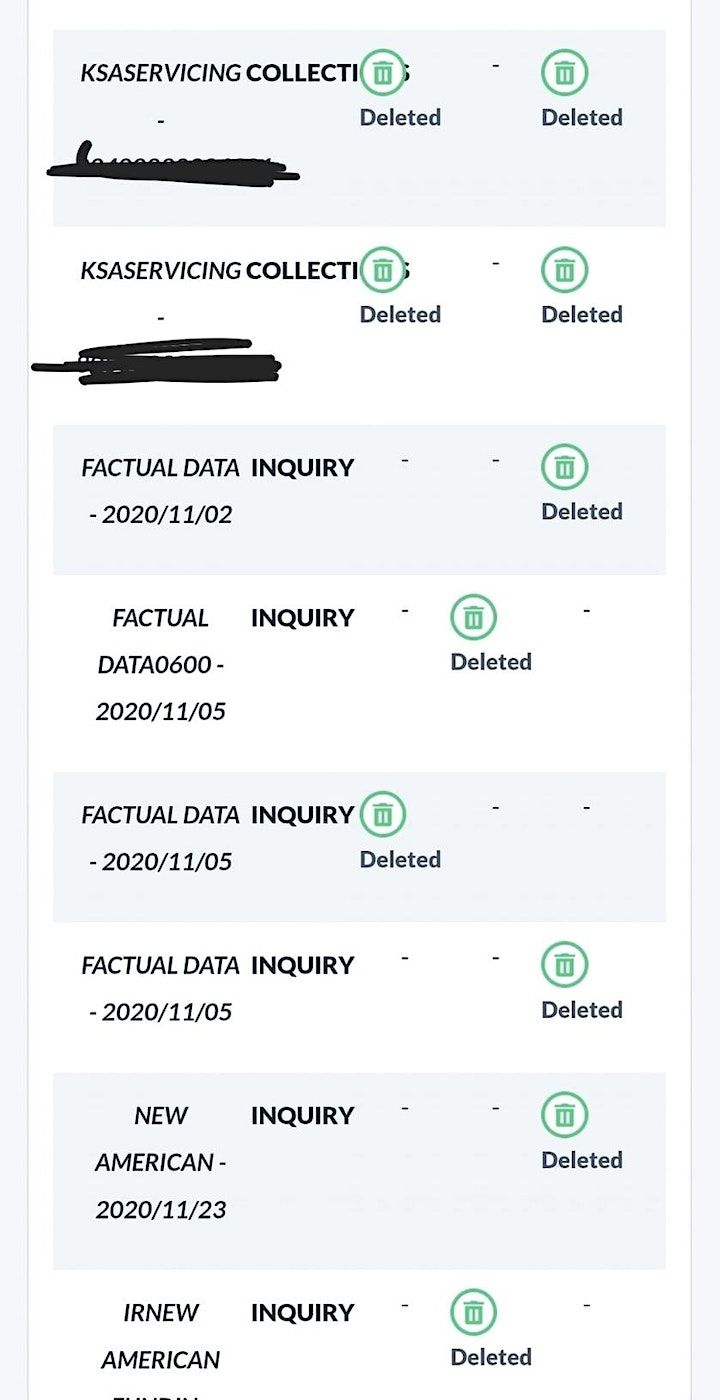Screen dimensions: 720x1400
Task: Select FACTUAL DATA - 2020/11/02 creditor name
Action: [160, 490]
